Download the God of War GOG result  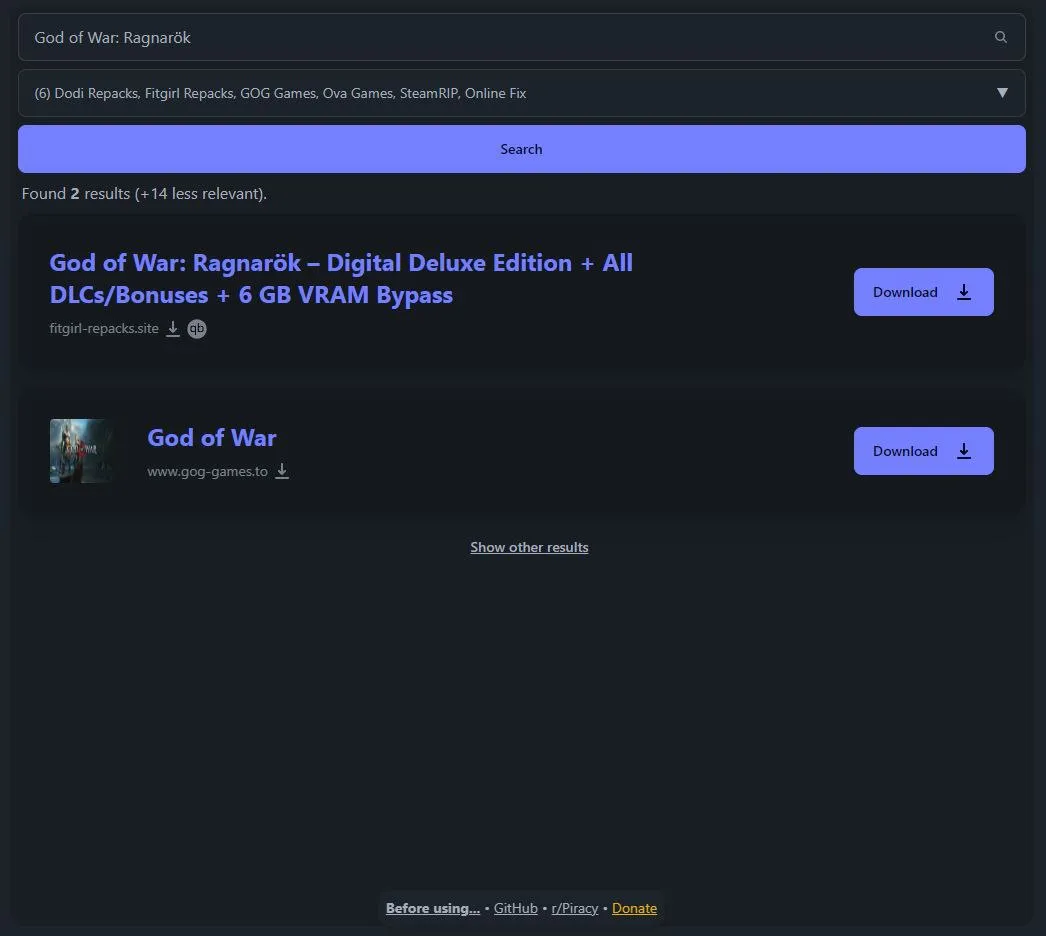pos(923,451)
